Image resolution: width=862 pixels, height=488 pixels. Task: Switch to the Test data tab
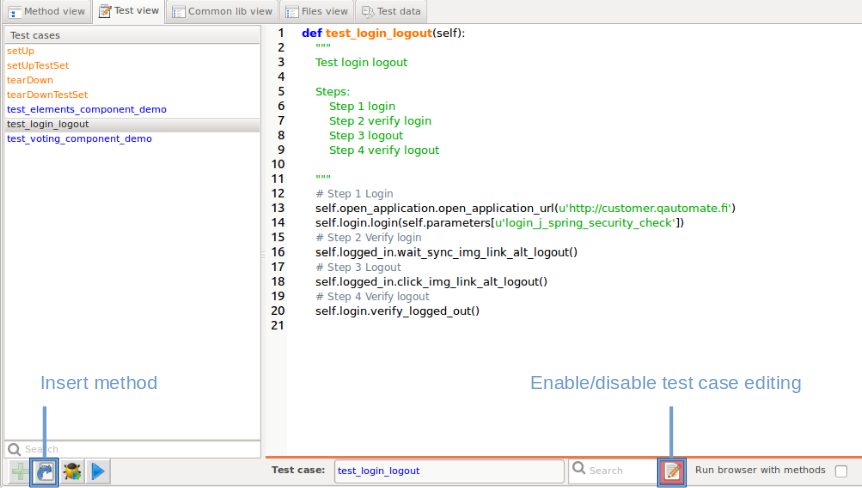[x=391, y=12]
